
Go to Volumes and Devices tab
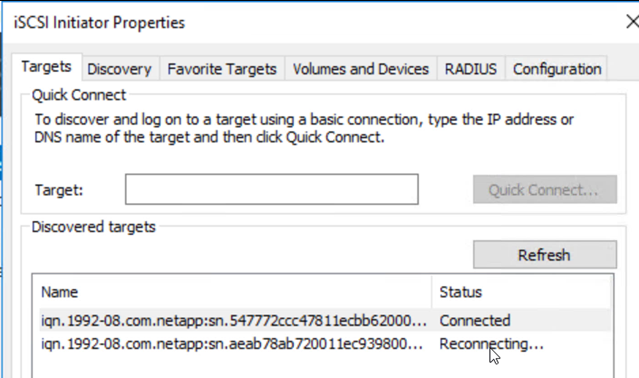[360, 69]
